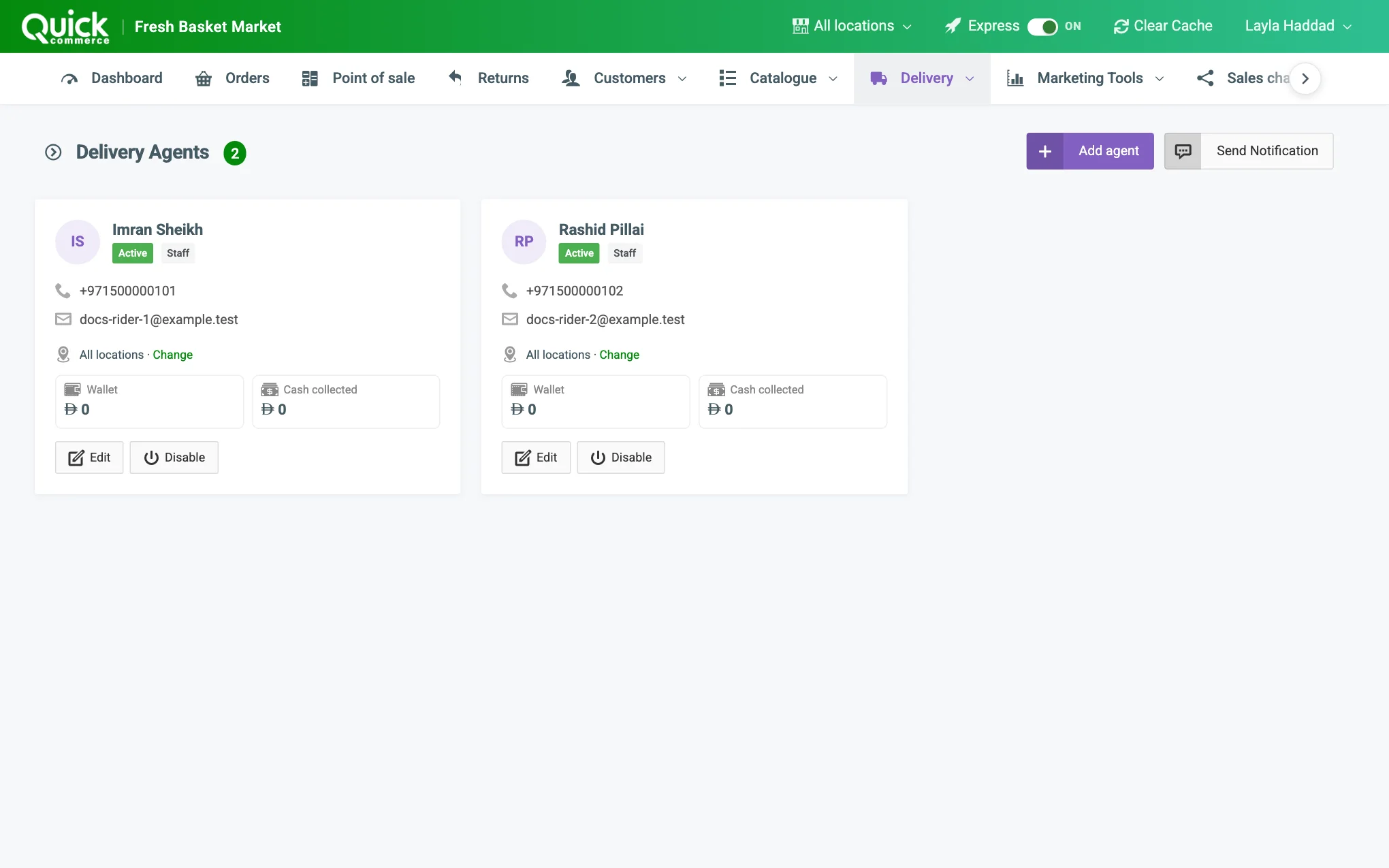Image resolution: width=1389 pixels, height=868 pixels.
Task: Click the circled arrow beside Delivery Agents
Action: point(53,152)
